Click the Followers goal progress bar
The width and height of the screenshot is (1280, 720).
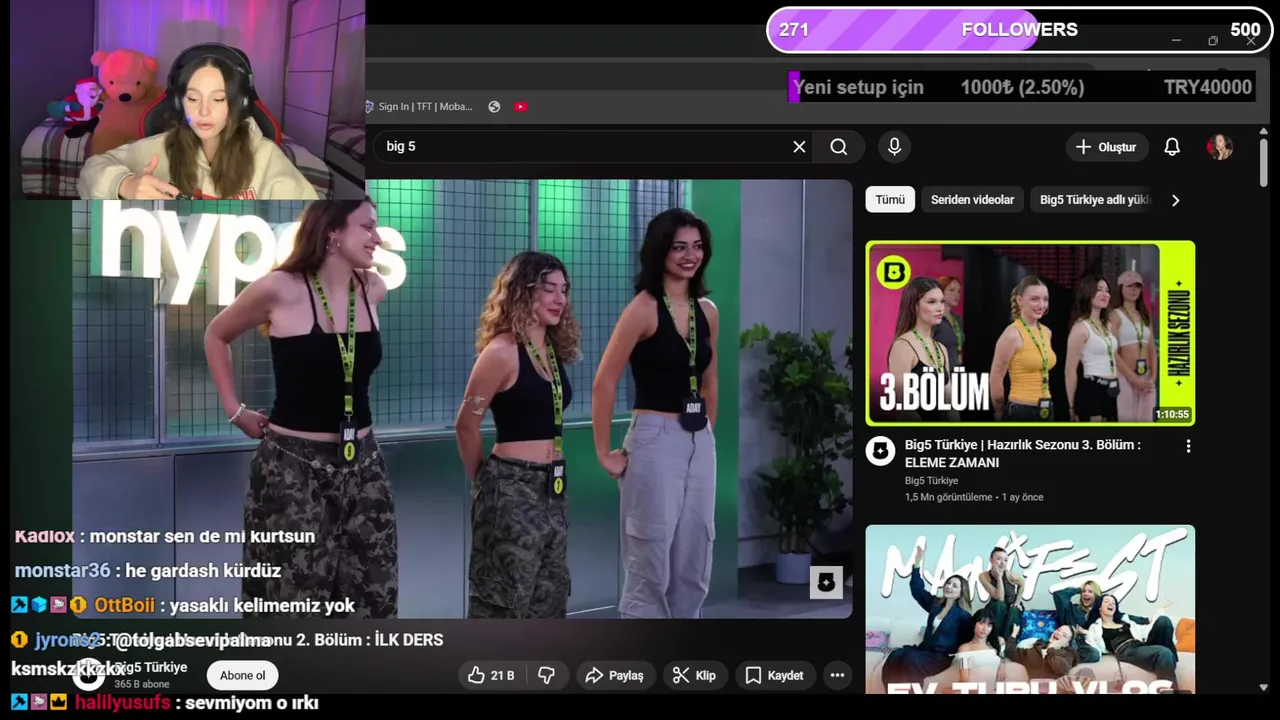point(1019,30)
